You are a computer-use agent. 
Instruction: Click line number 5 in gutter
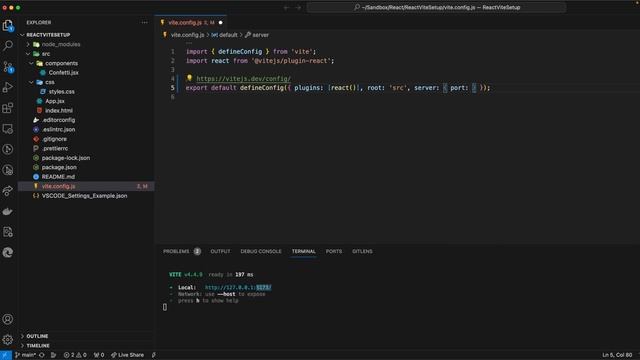point(173,88)
